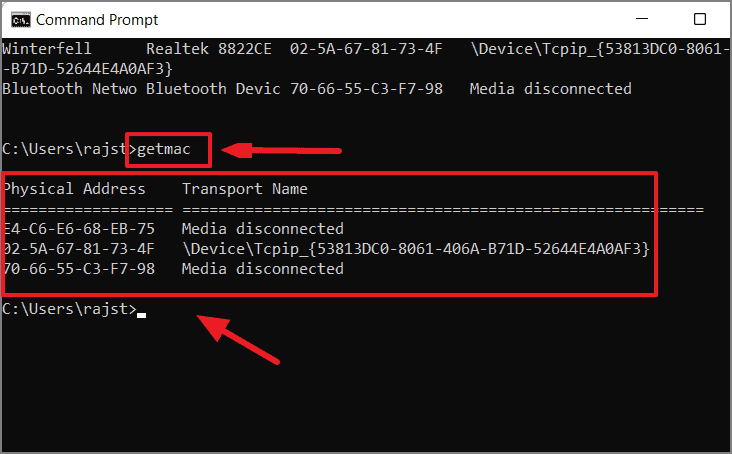
Task: Click the Transport Name column header
Action: [245, 189]
